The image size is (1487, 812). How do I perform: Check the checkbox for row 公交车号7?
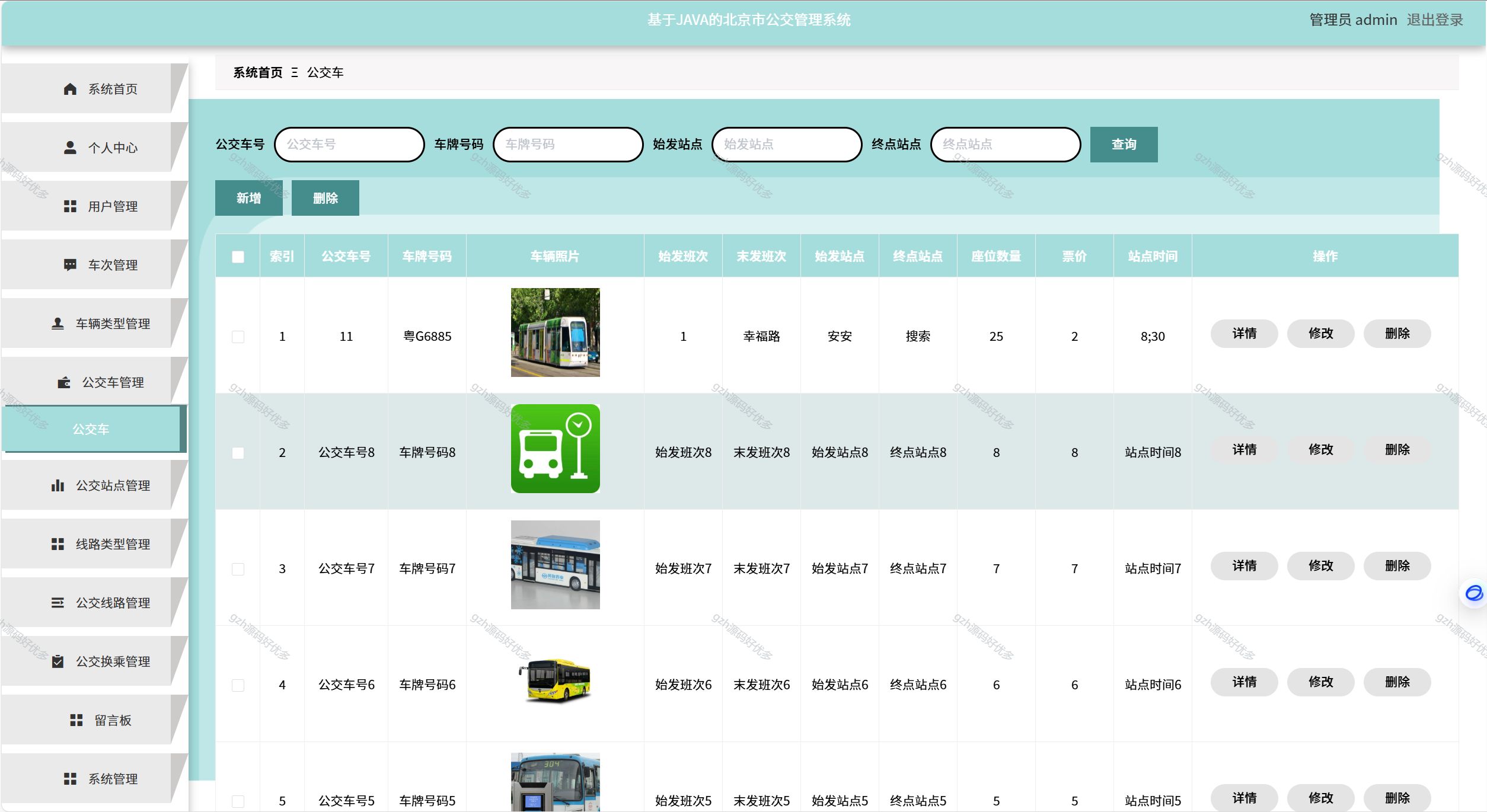[x=238, y=569]
